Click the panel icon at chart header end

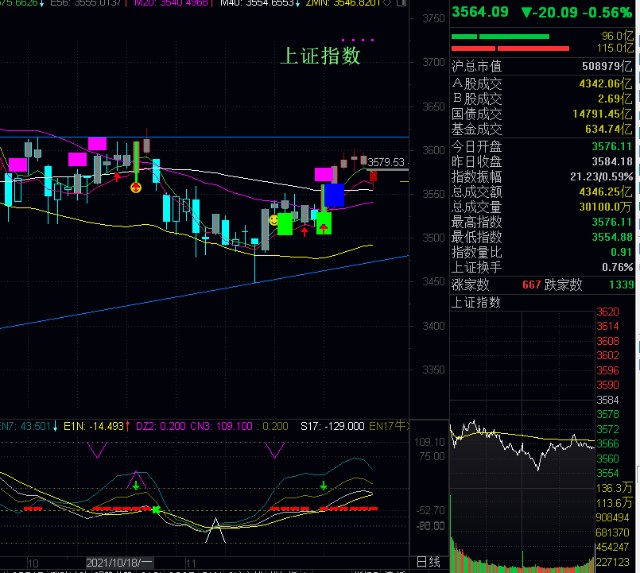[x=402, y=3]
